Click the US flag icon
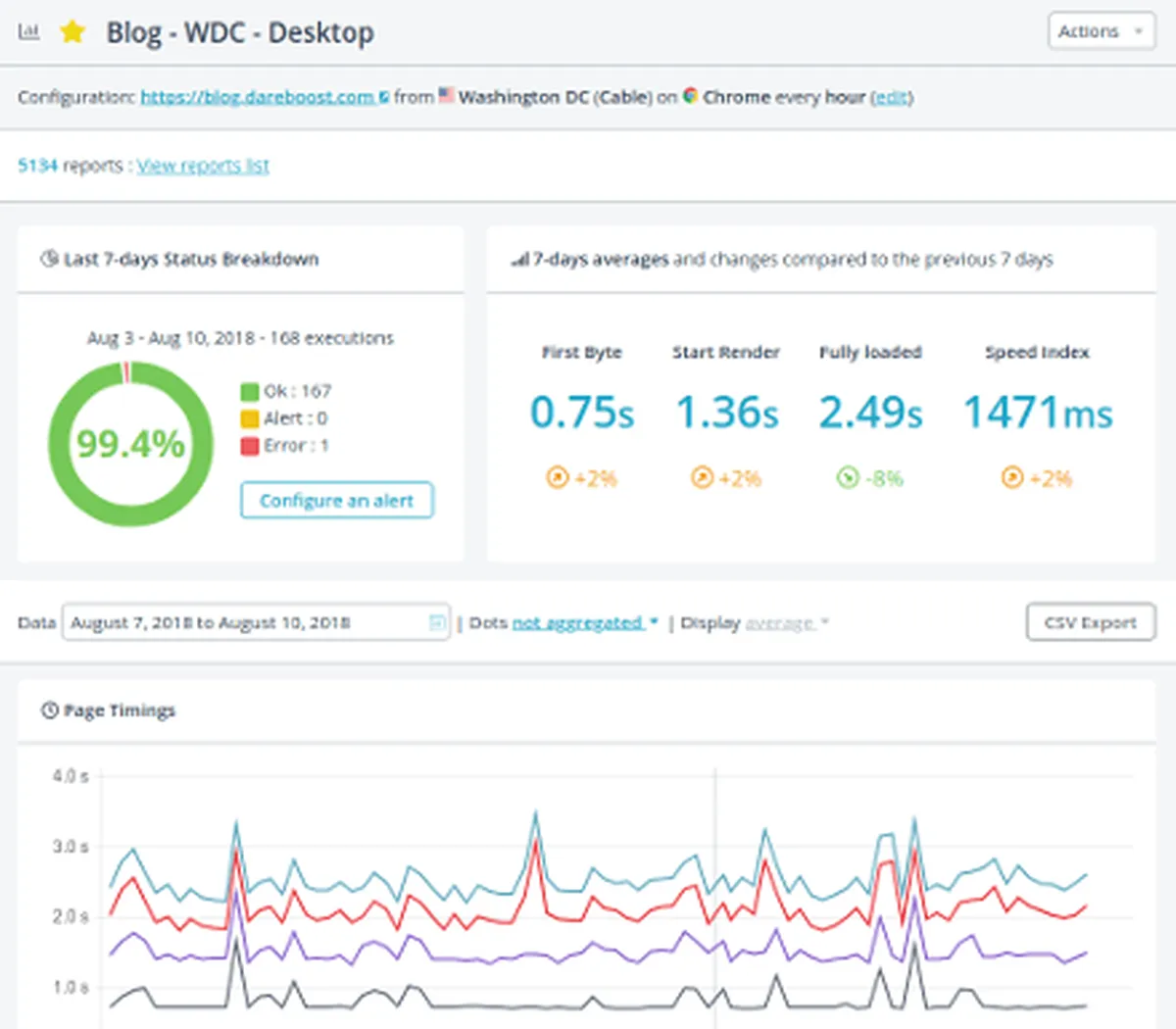1176x1029 pixels. click(x=446, y=96)
